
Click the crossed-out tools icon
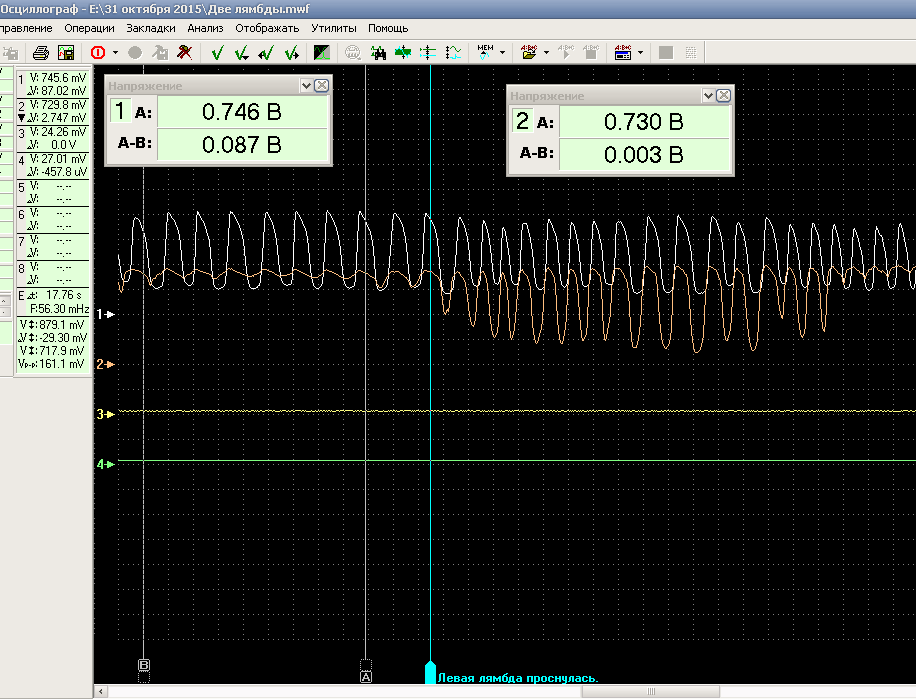[x=185, y=52]
